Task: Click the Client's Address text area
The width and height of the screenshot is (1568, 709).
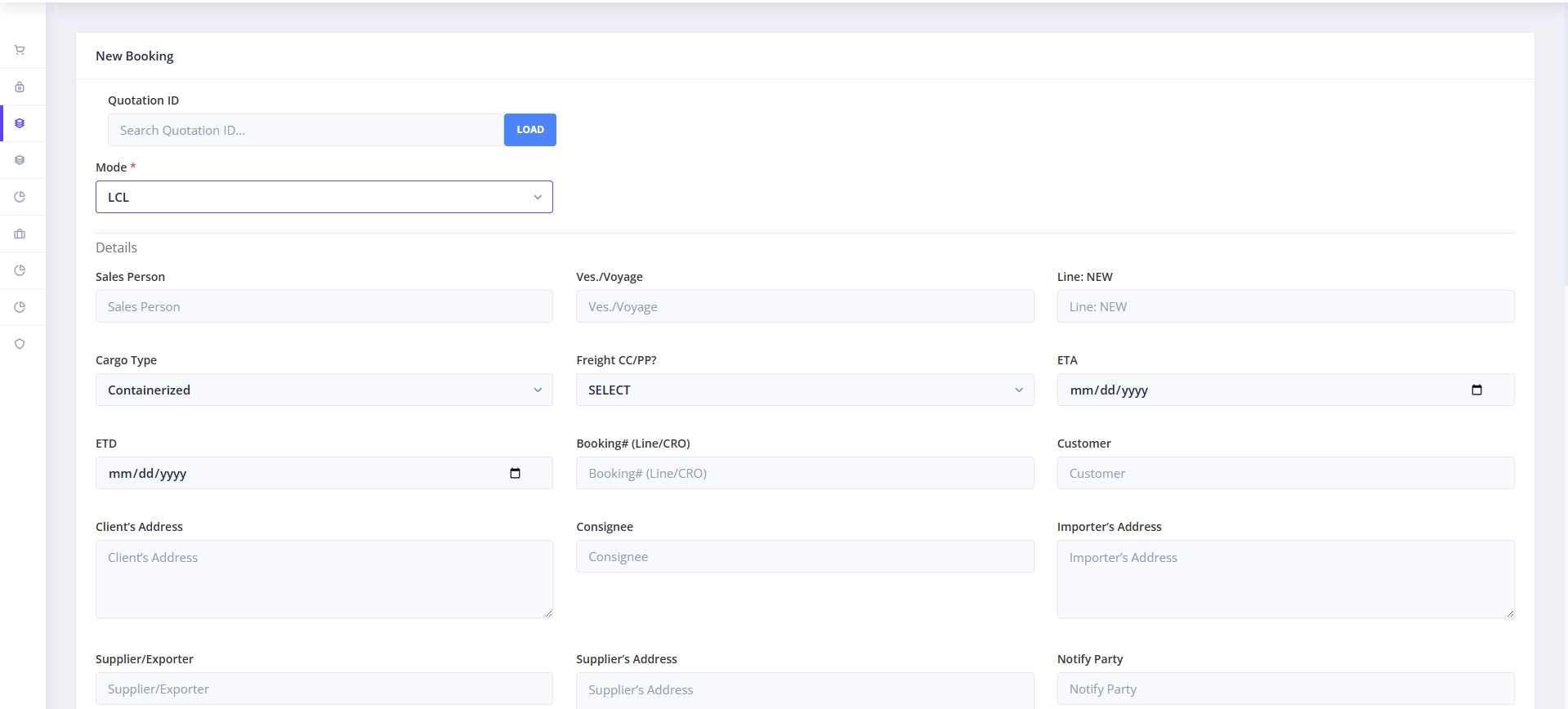Action: (x=324, y=578)
